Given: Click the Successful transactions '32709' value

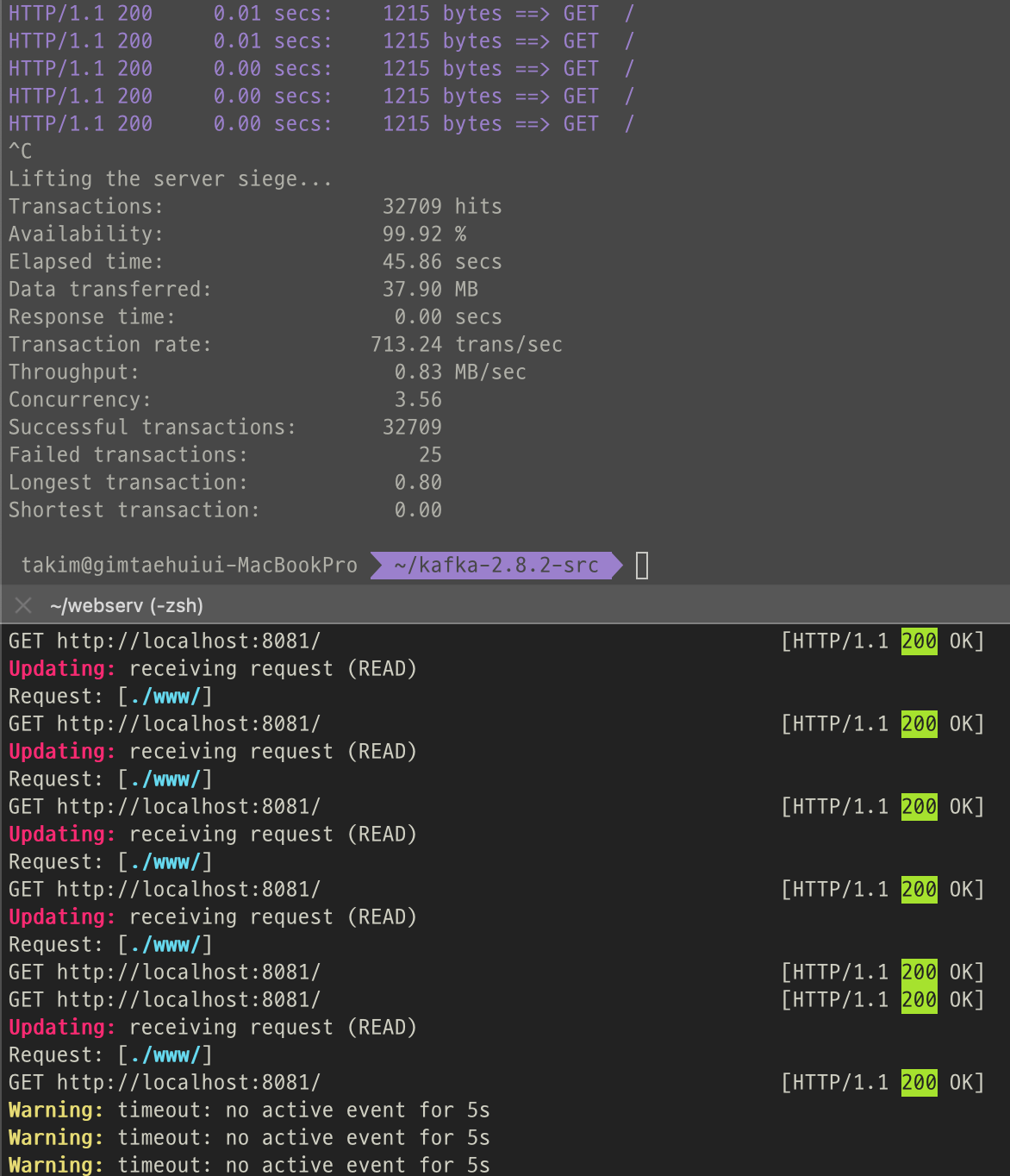Looking at the screenshot, I should [412, 428].
